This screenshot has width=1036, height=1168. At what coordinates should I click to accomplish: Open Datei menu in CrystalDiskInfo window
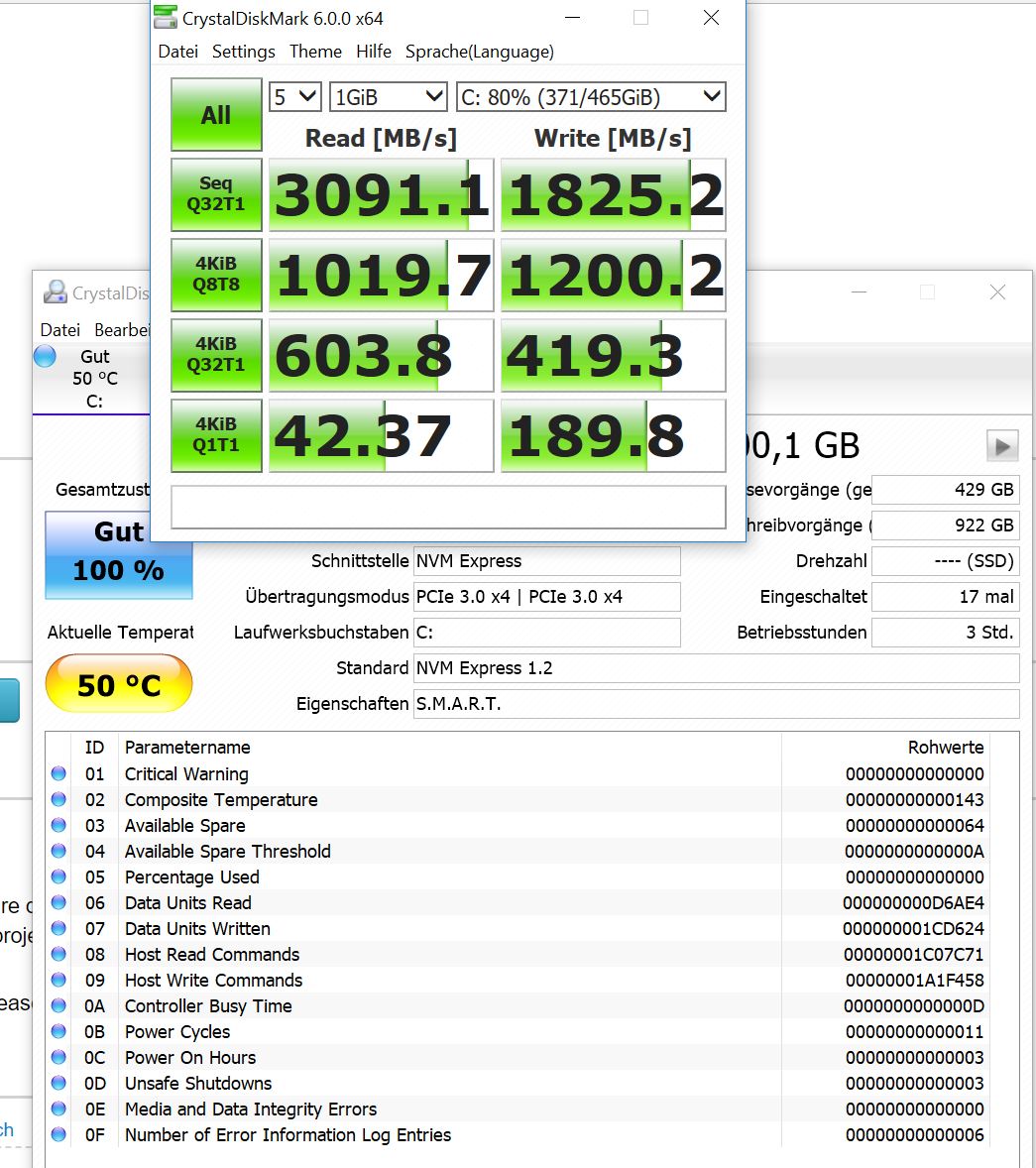coord(60,330)
